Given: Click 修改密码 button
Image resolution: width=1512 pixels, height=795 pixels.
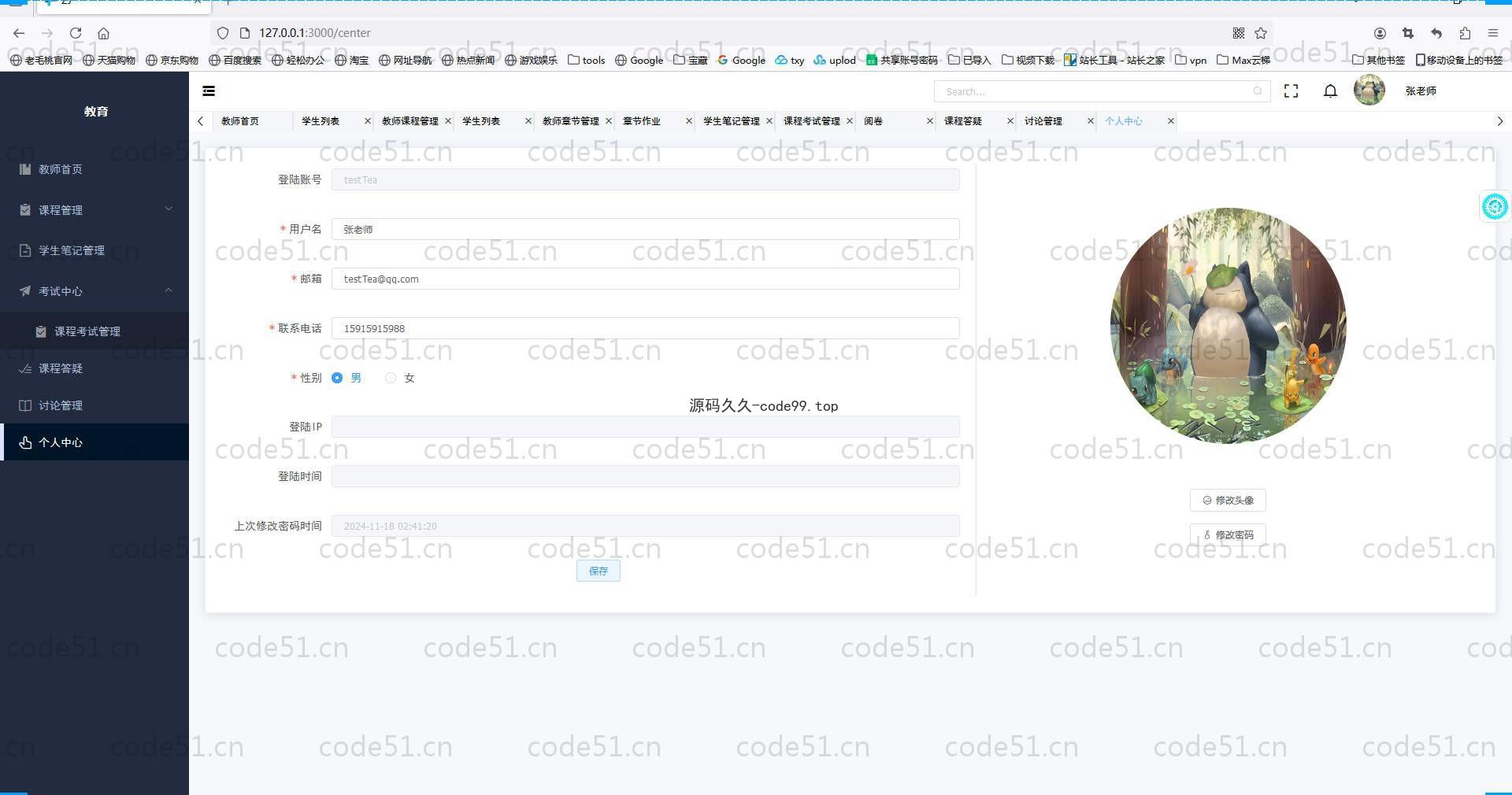Looking at the screenshot, I should pyautogui.click(x=1228, y=535).
